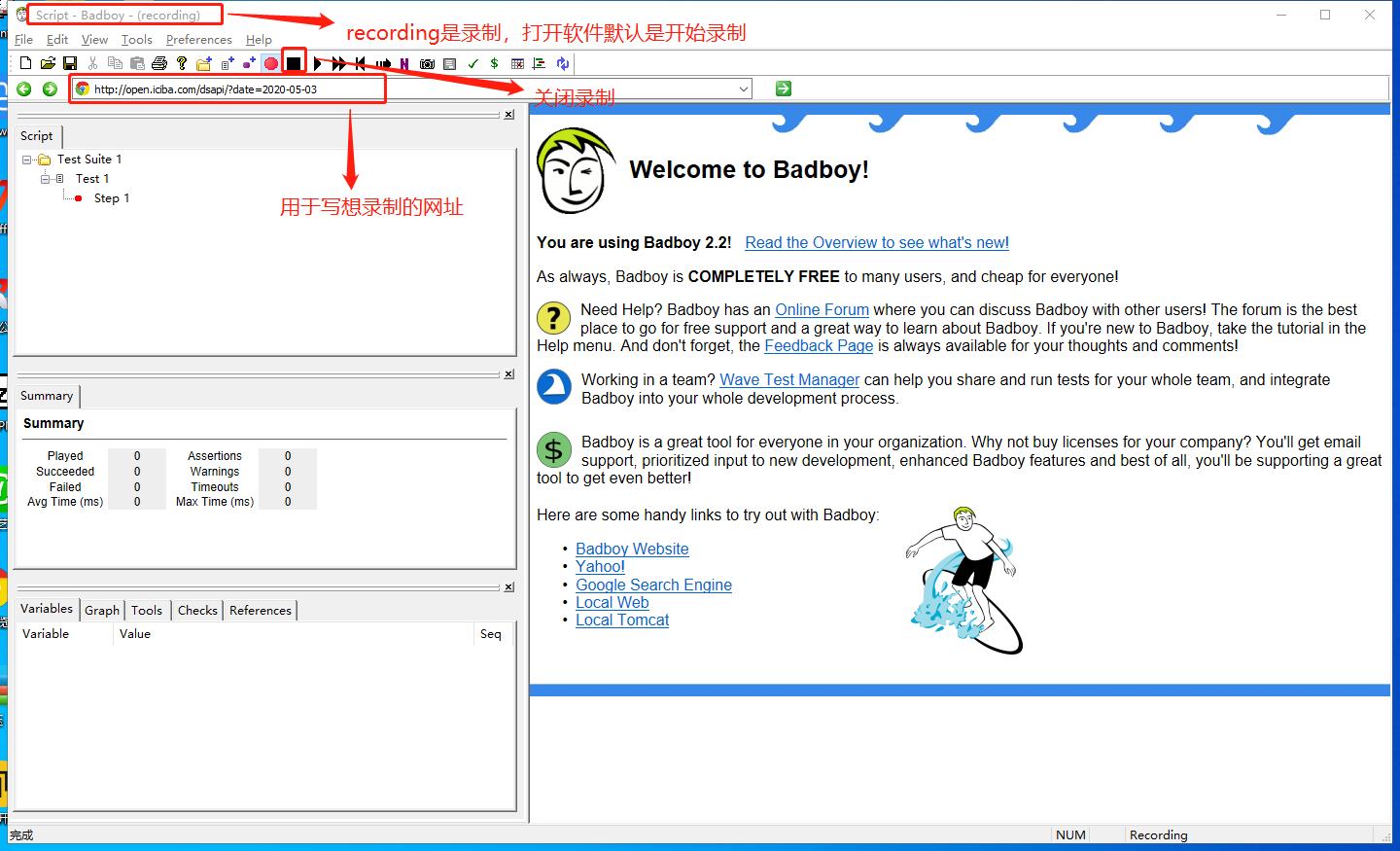The width and height of the screenshot is (1400, 851).
Task: Play all with the double arrow icon
Action: click(338, 63)
